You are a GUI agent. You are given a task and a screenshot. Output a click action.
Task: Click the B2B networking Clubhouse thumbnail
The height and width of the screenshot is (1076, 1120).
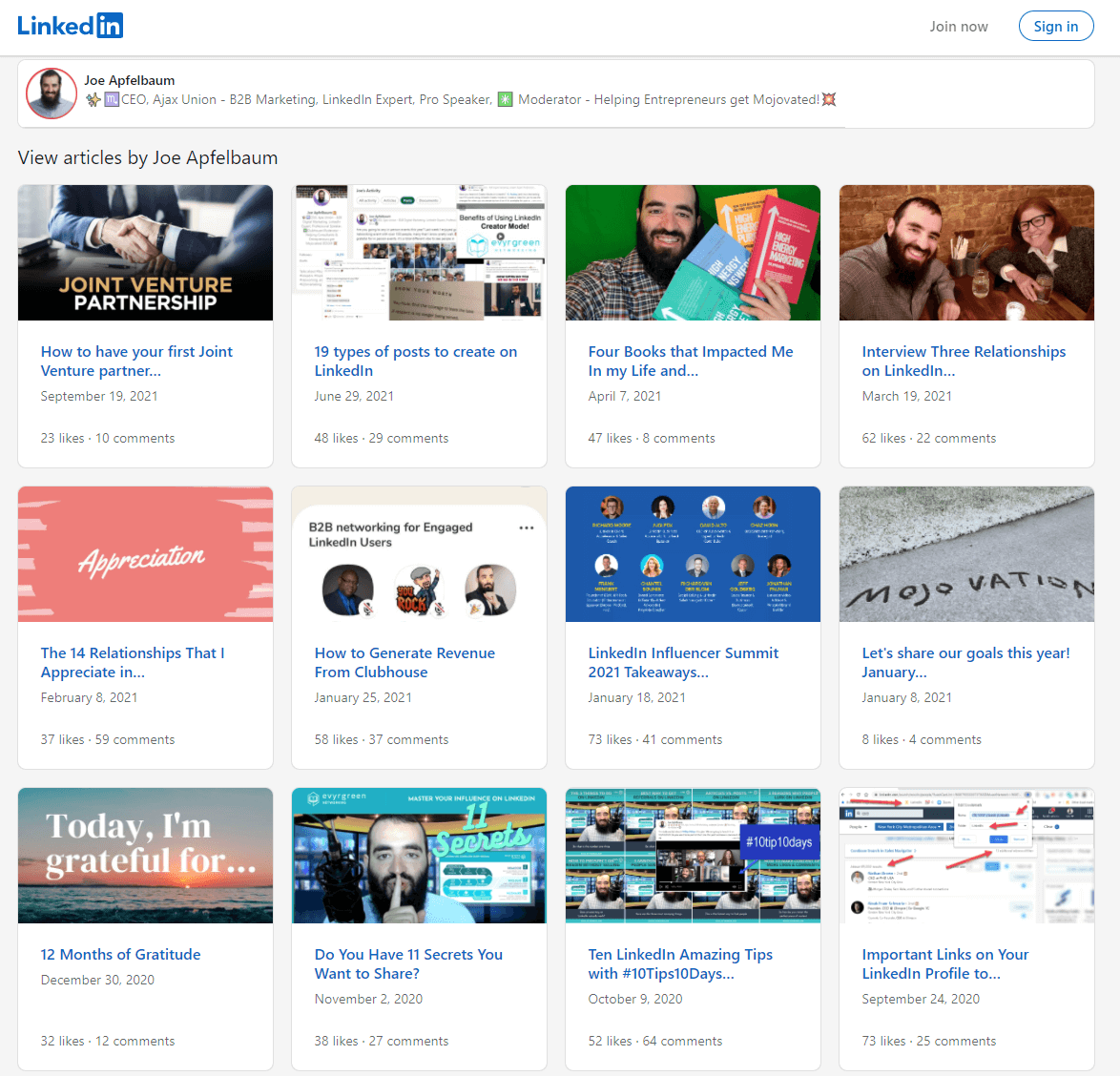420,554
